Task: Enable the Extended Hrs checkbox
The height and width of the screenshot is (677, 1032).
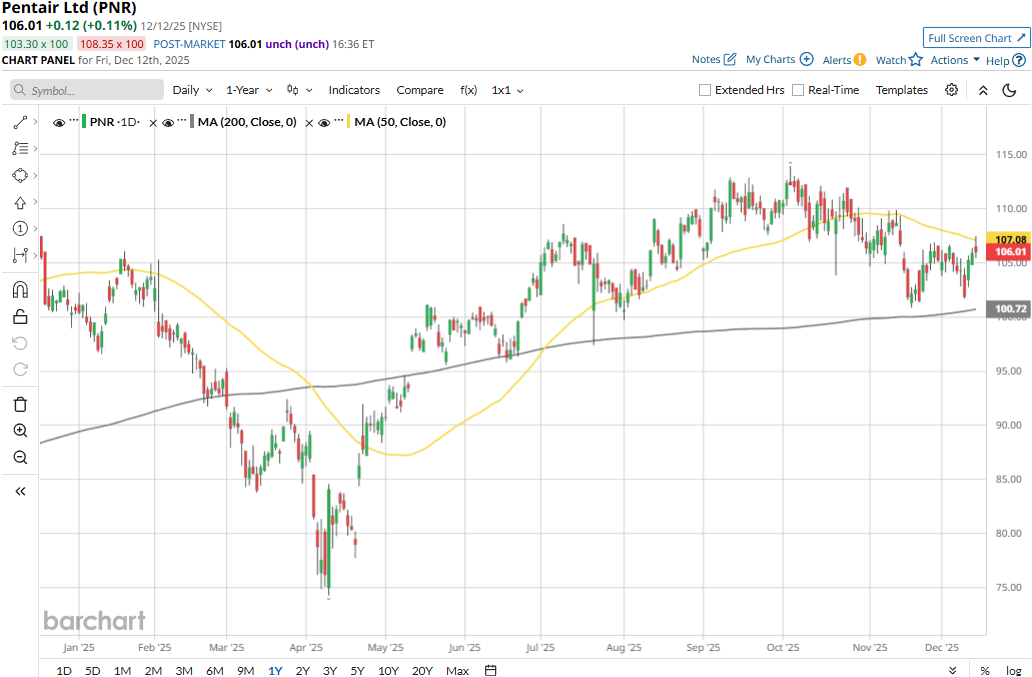Action: click(x=705, y=90)
